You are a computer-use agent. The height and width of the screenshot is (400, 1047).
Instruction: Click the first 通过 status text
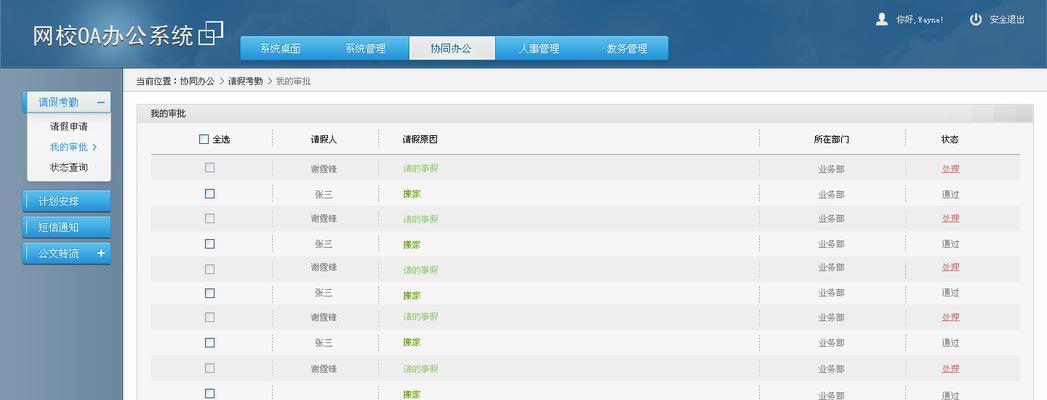tap(950, 195)
